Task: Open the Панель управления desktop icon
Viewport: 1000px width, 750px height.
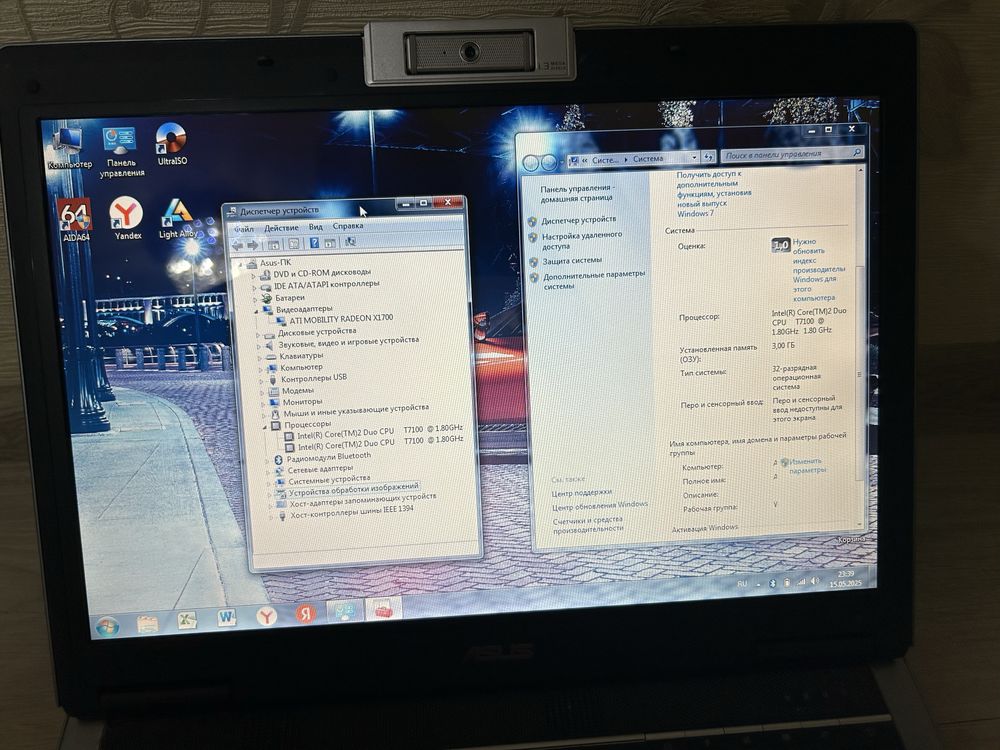Action: point(121,152)
